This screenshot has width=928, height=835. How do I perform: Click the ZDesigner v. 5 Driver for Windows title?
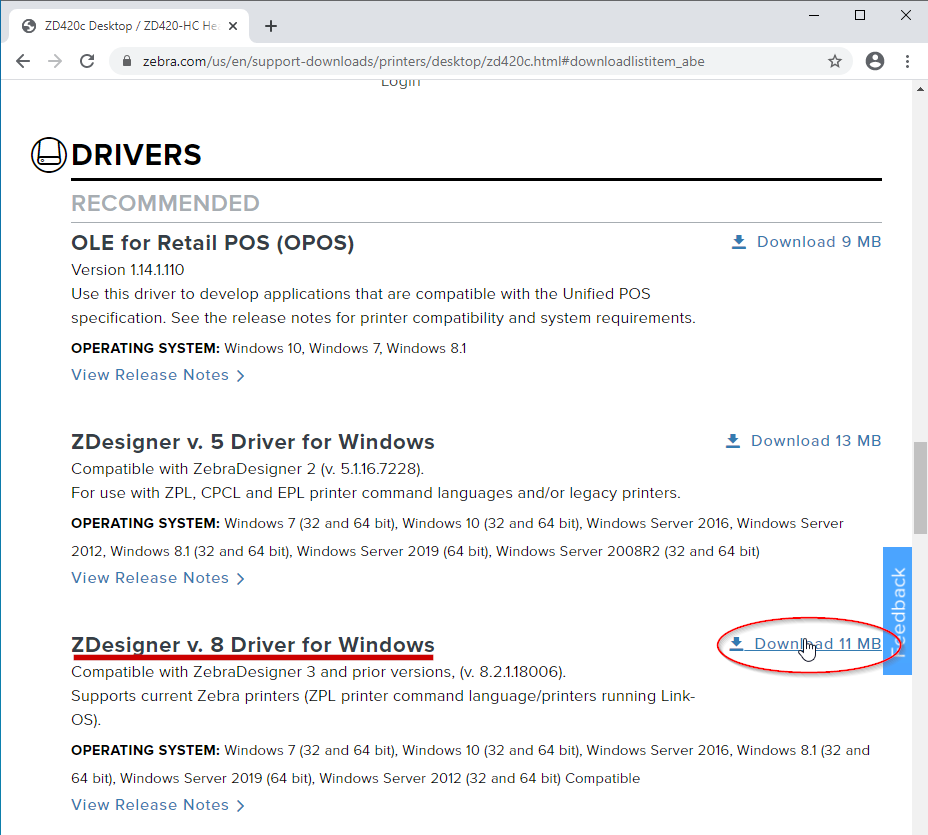point(253,442)
